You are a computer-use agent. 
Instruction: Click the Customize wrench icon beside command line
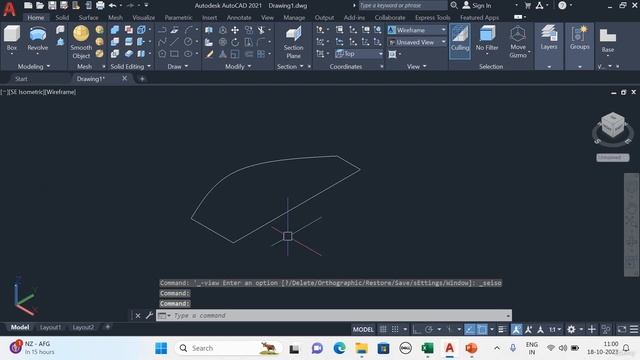(149, 315)
